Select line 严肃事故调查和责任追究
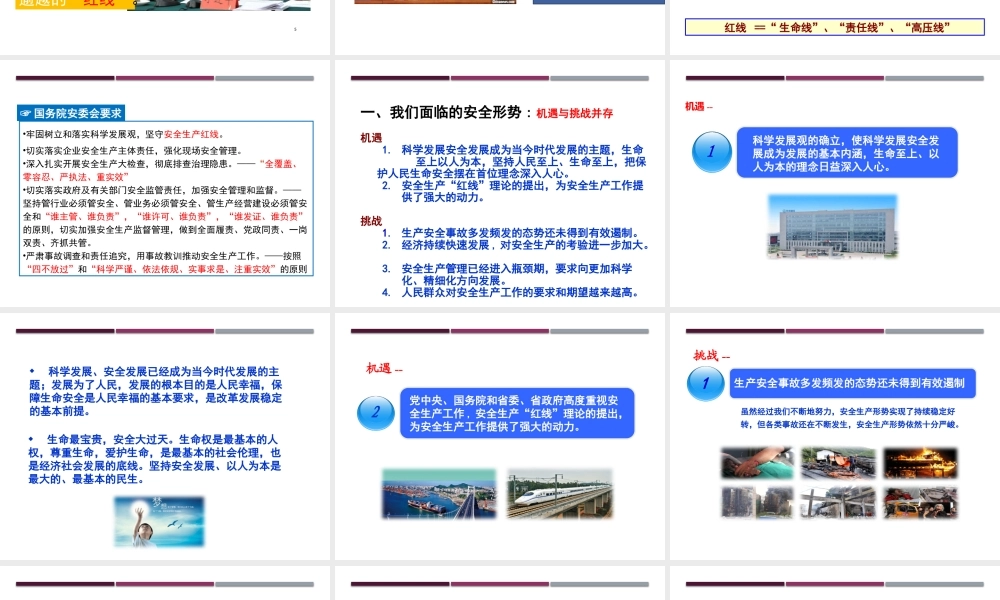This screenshot has width=1000, height=600. point(166,263)
